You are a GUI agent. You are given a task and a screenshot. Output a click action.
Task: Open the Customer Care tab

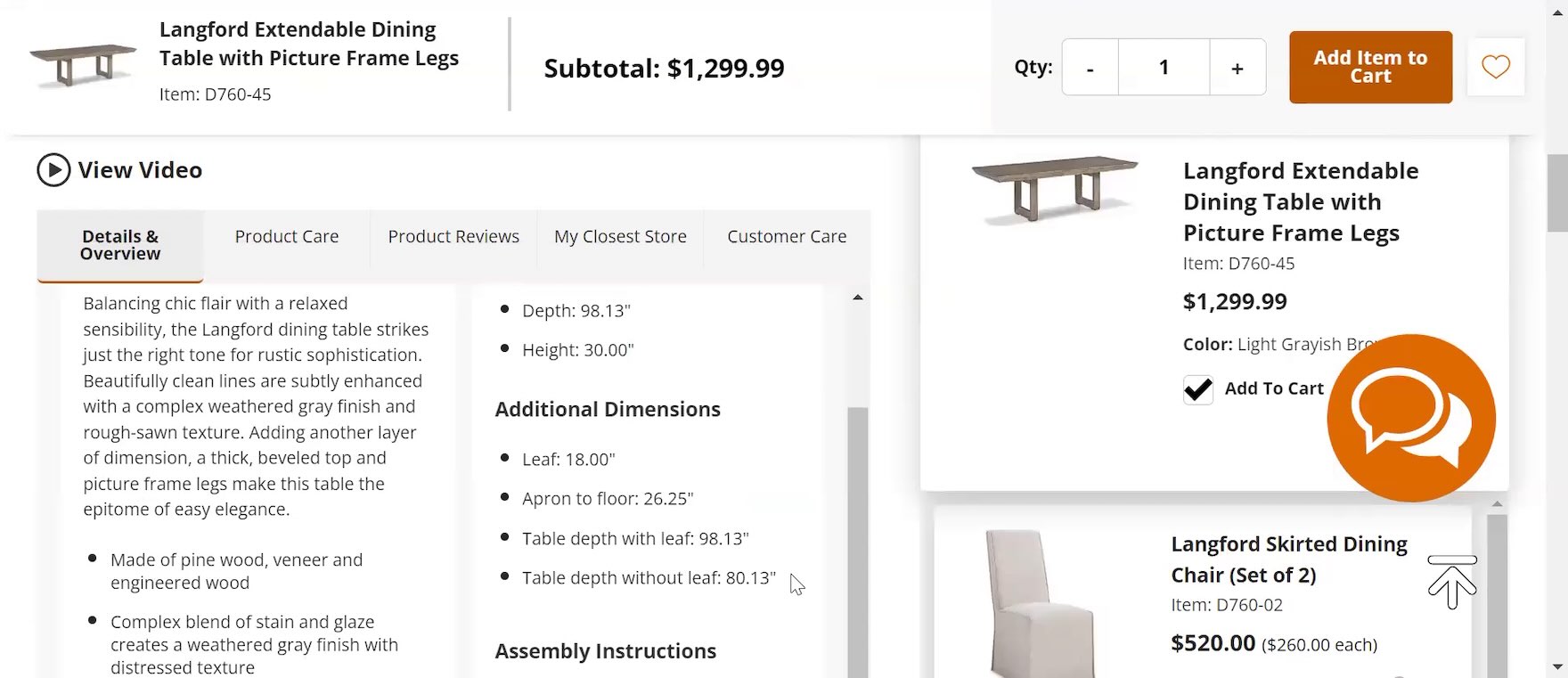click(x=787, y=237)
